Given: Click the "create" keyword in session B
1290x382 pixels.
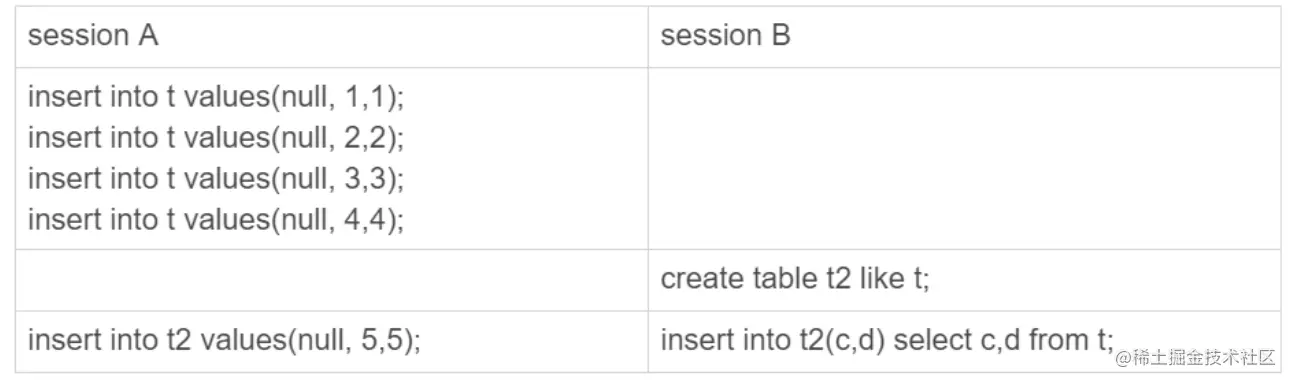Looking at the screenshot, I should pos(703,279).
